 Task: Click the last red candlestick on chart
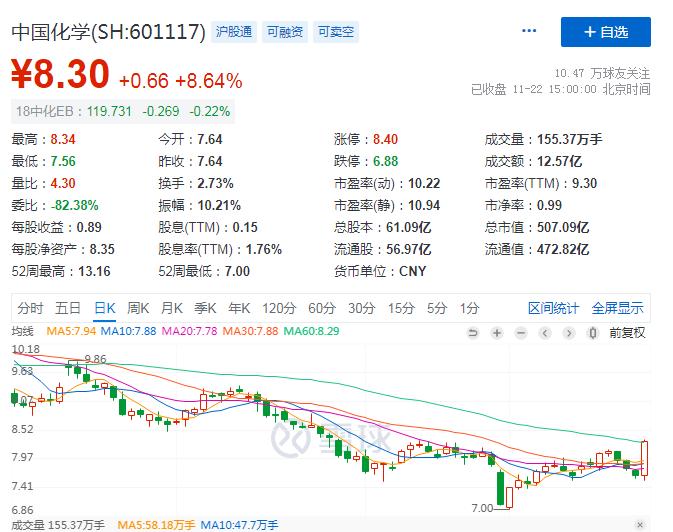point(645,459)
